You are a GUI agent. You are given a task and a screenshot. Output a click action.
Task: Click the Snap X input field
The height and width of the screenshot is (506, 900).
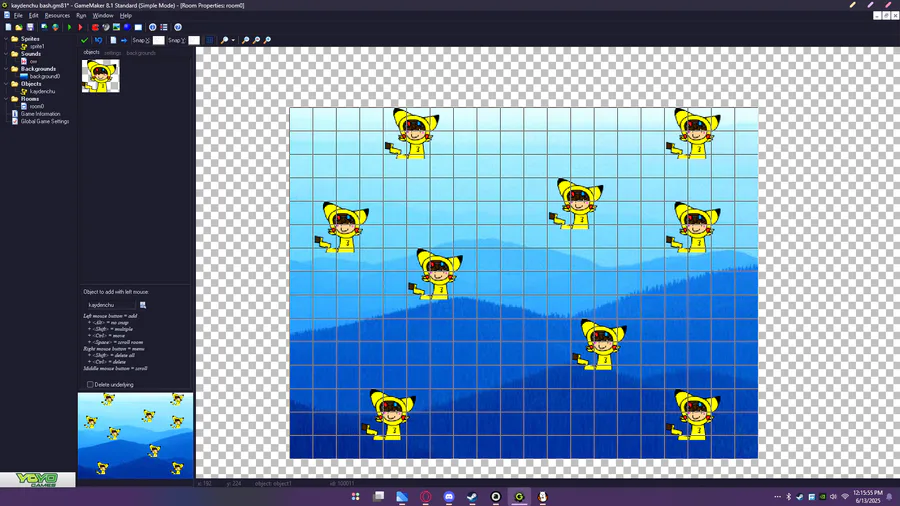[158, 40]
